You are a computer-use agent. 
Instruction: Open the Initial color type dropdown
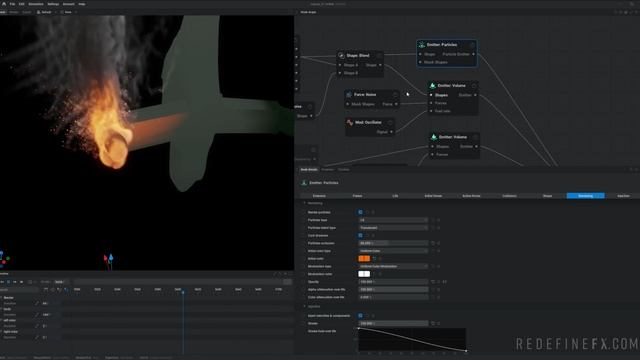tap(393, 251)
